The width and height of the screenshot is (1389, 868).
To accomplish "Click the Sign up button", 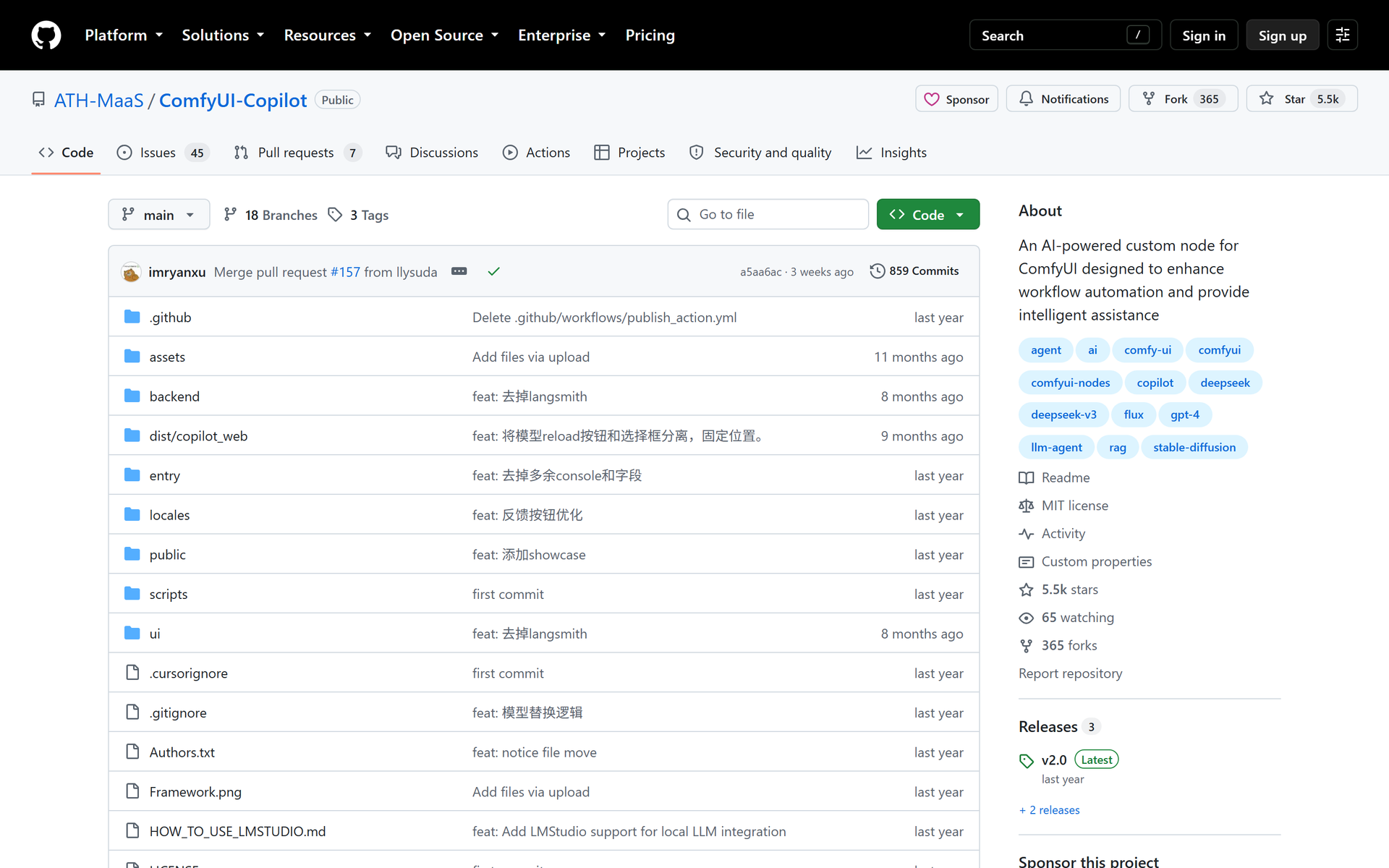I will coord(1282,35).
